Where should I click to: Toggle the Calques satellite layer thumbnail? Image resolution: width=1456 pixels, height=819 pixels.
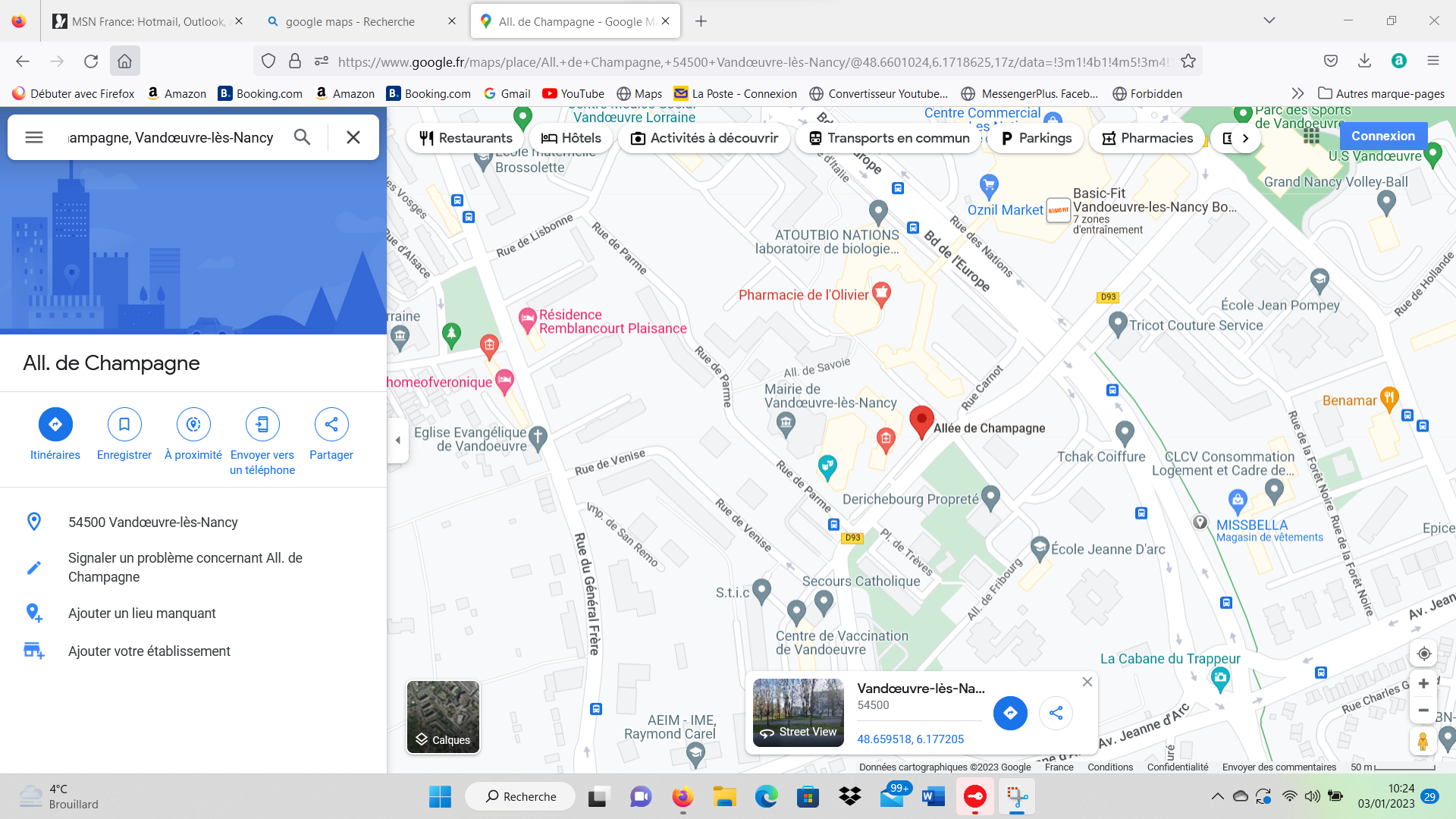pyautogui.click(x=443, y=717)
